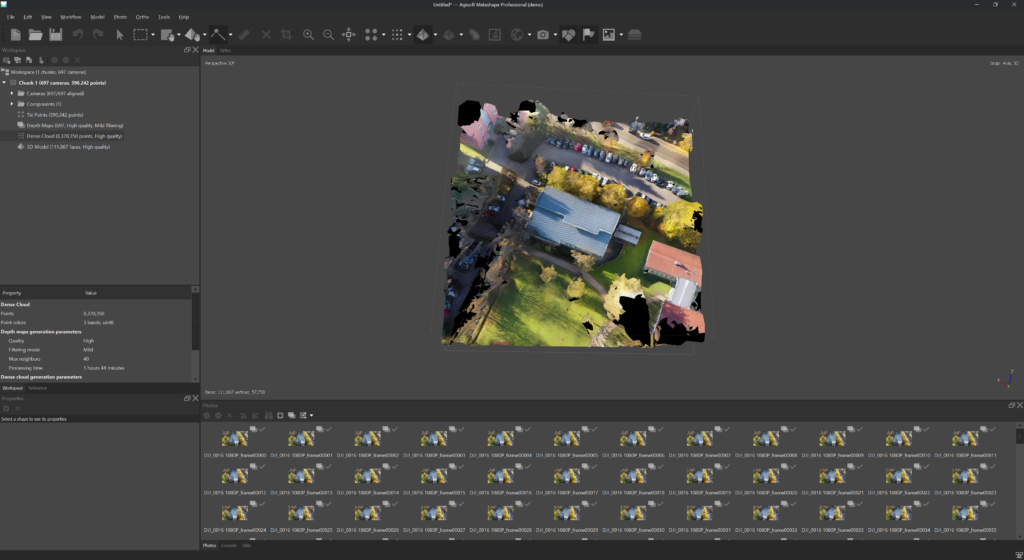Close the Photos pane with X

point(1019,405)
